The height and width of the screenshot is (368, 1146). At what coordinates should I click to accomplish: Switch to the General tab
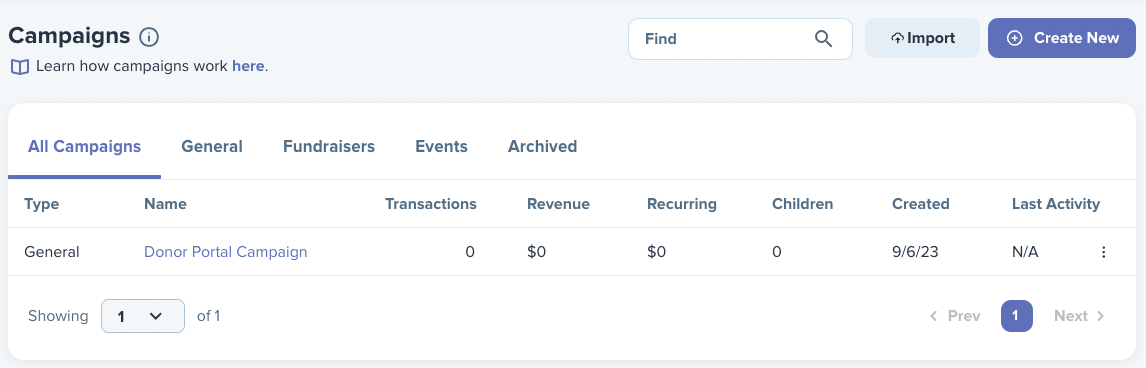click(x=212, y=146)
